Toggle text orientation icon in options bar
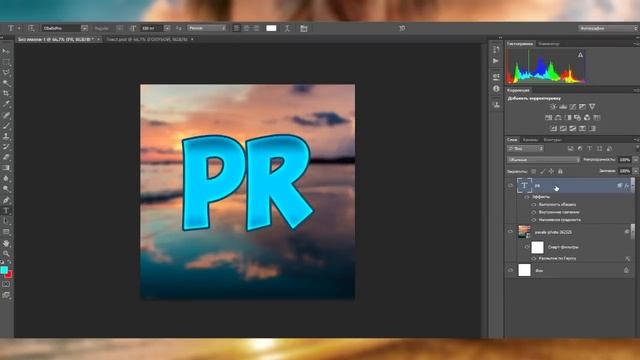This screenshot has height=360, width=640. [31, 28]
